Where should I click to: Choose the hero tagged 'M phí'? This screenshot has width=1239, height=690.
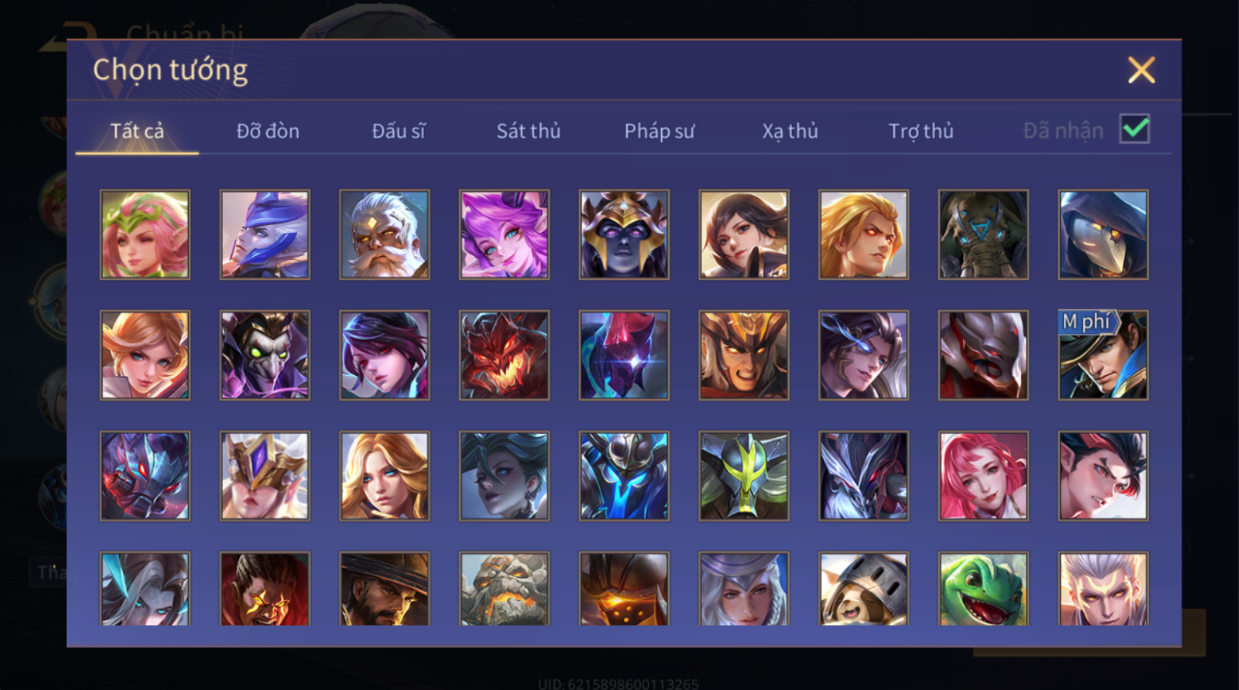[1104, 355]
